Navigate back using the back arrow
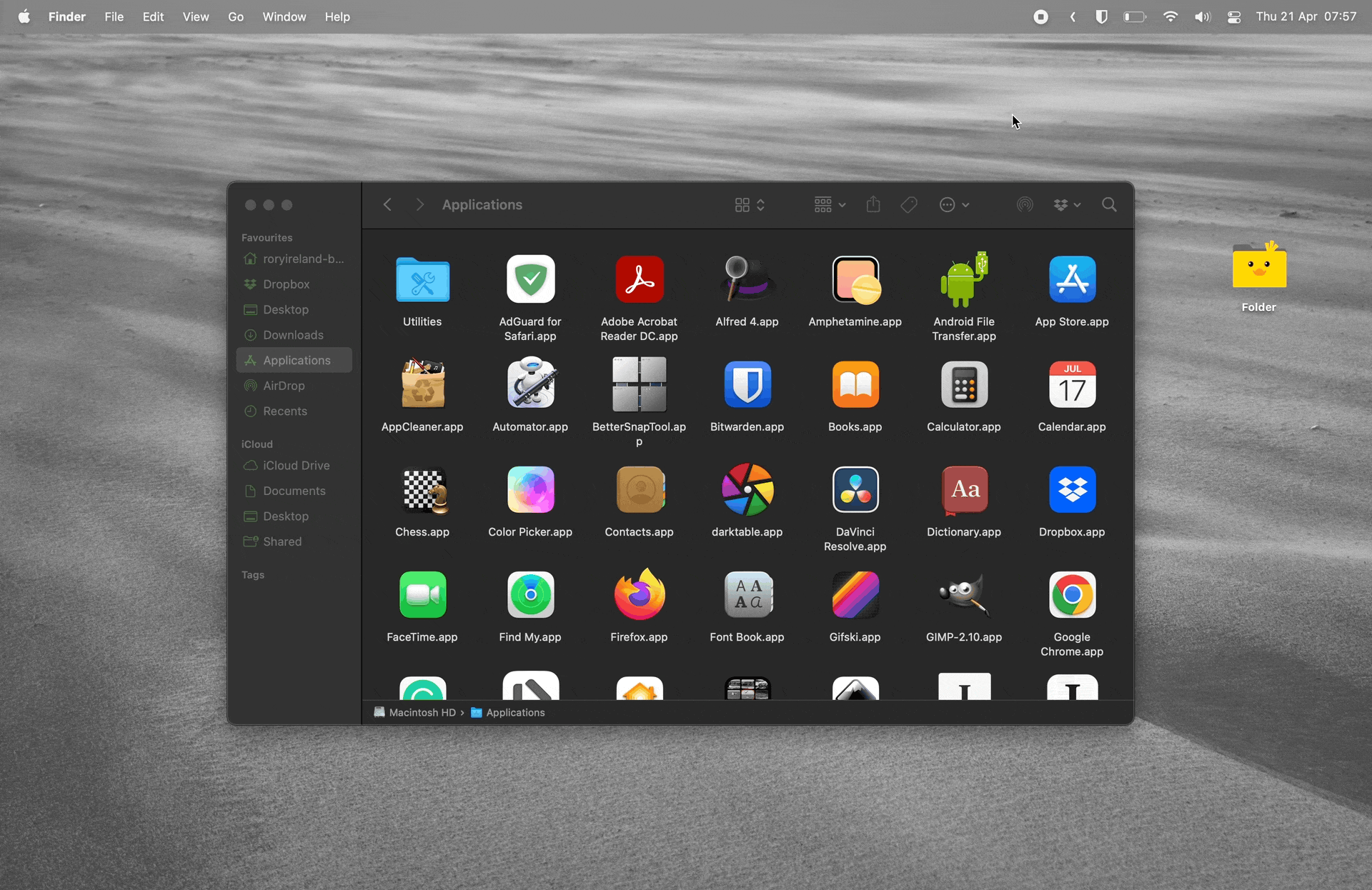 coord(387,204)
